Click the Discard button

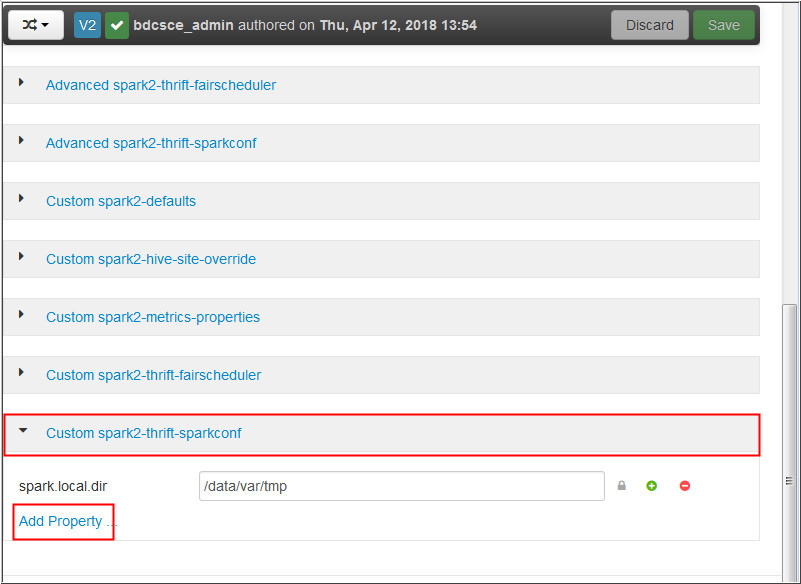point(649,24)
